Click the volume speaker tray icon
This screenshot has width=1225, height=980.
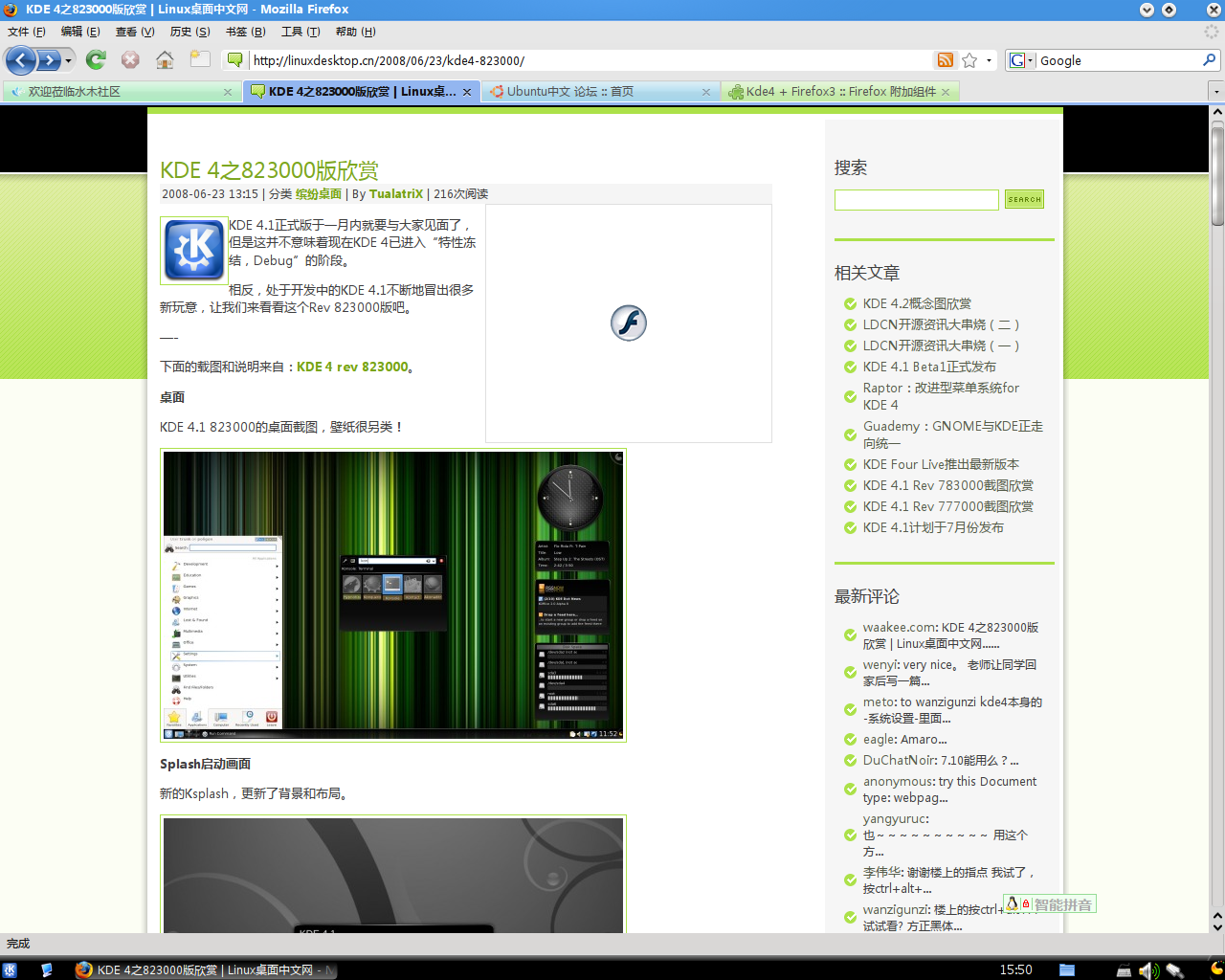click(x=1148, y=970)
